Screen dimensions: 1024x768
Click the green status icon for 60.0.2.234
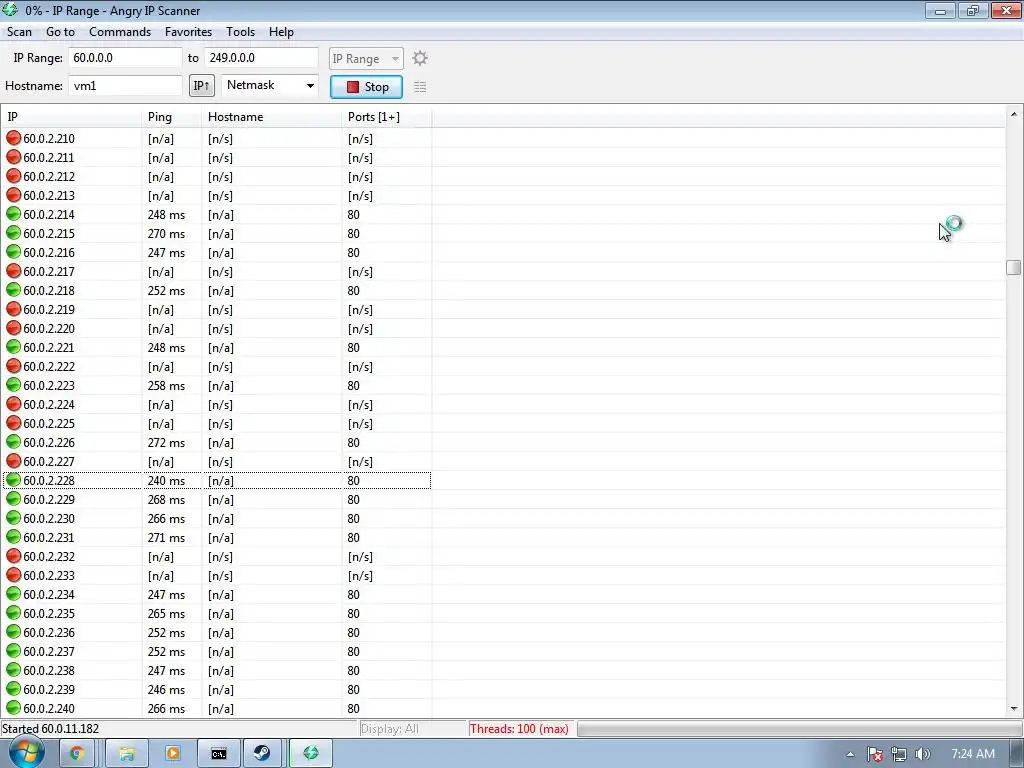coord(13,594)
